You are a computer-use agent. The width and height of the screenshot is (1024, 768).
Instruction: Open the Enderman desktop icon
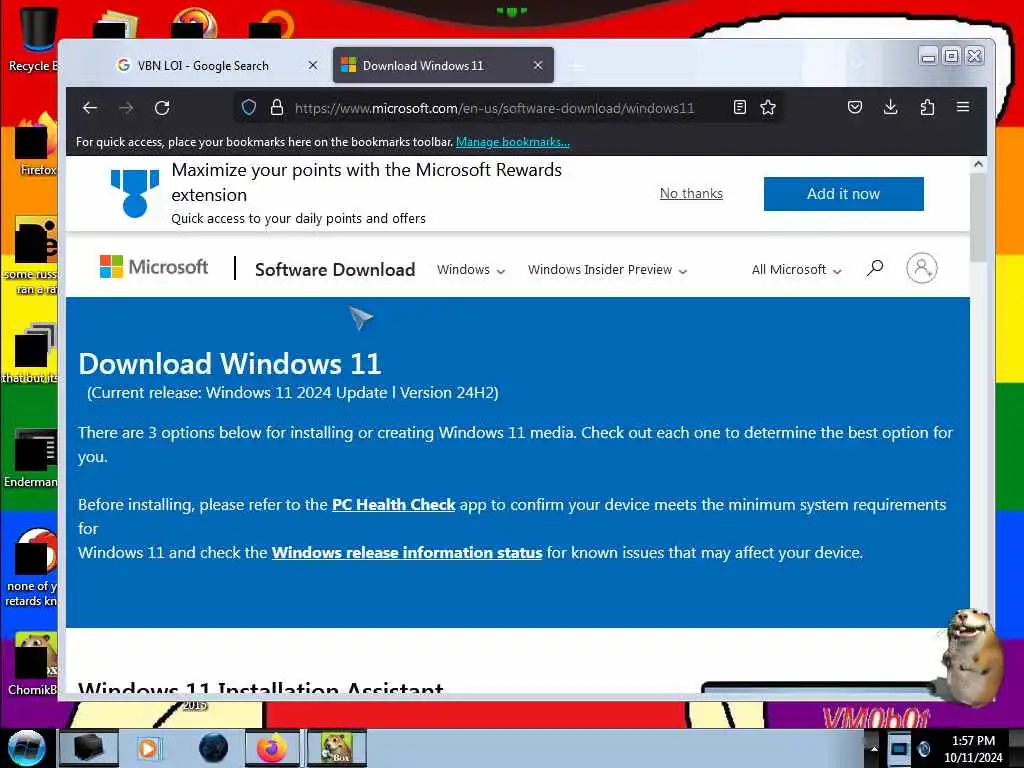click(31, 458)
